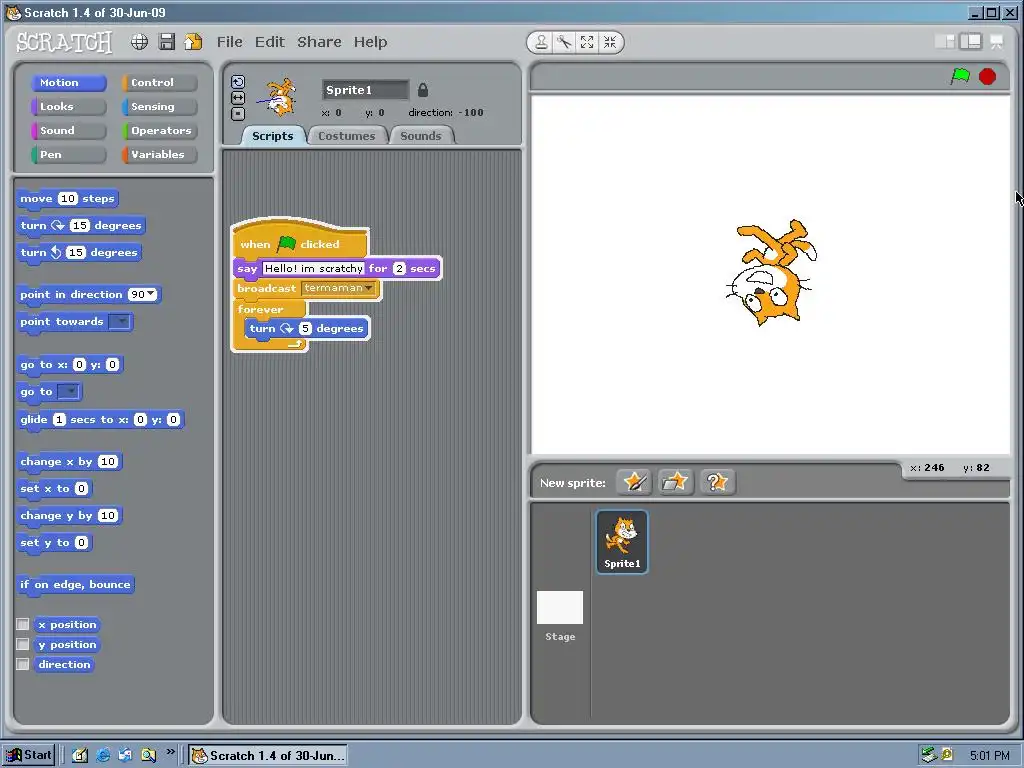Select the Motion block category

tap(68, 82)
